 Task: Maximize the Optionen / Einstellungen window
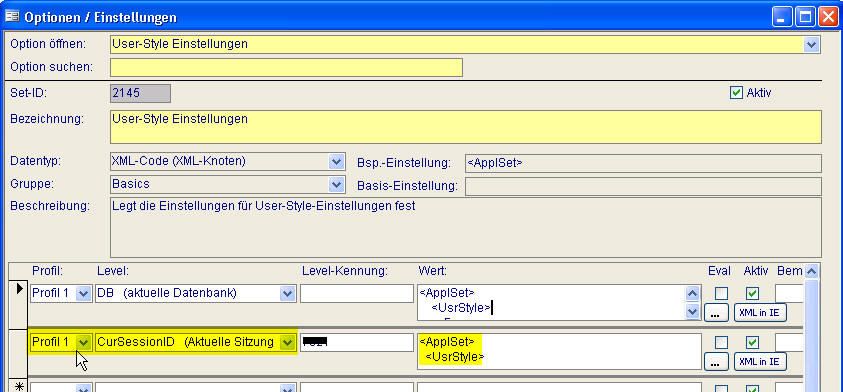805,17
